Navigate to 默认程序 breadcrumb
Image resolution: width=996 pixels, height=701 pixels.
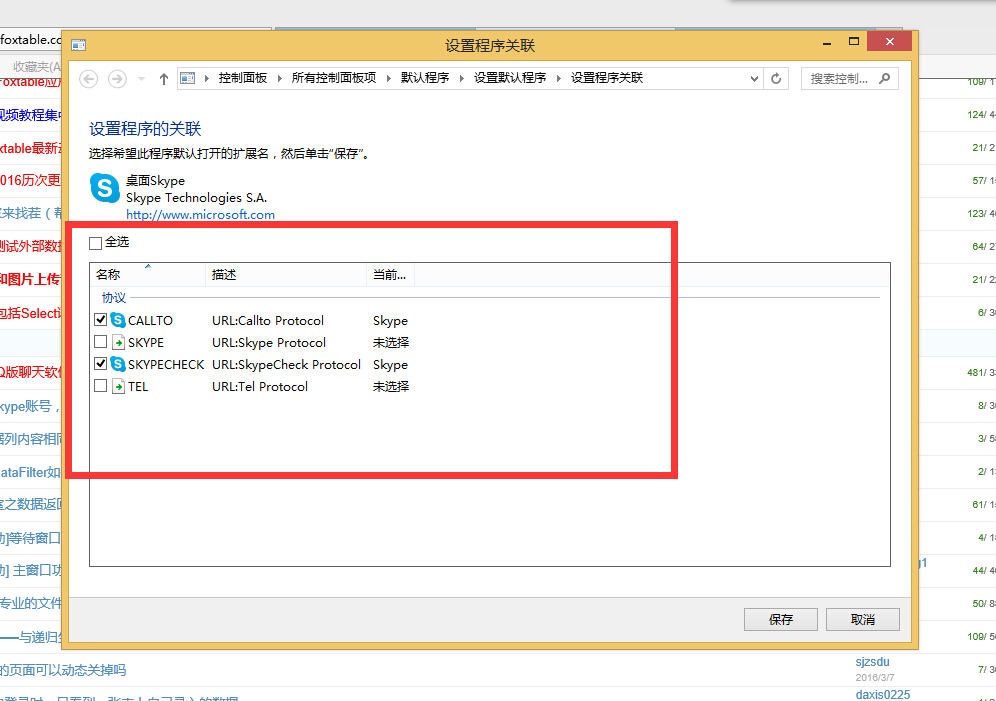pos(424,78)
